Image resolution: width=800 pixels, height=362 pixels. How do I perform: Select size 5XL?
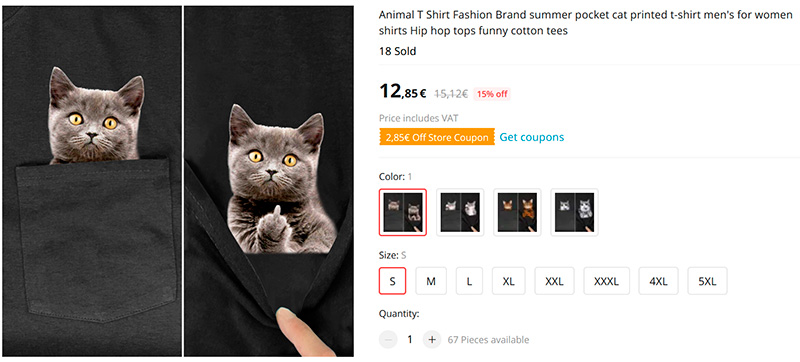pyautogui.click(x=707, y=281)
